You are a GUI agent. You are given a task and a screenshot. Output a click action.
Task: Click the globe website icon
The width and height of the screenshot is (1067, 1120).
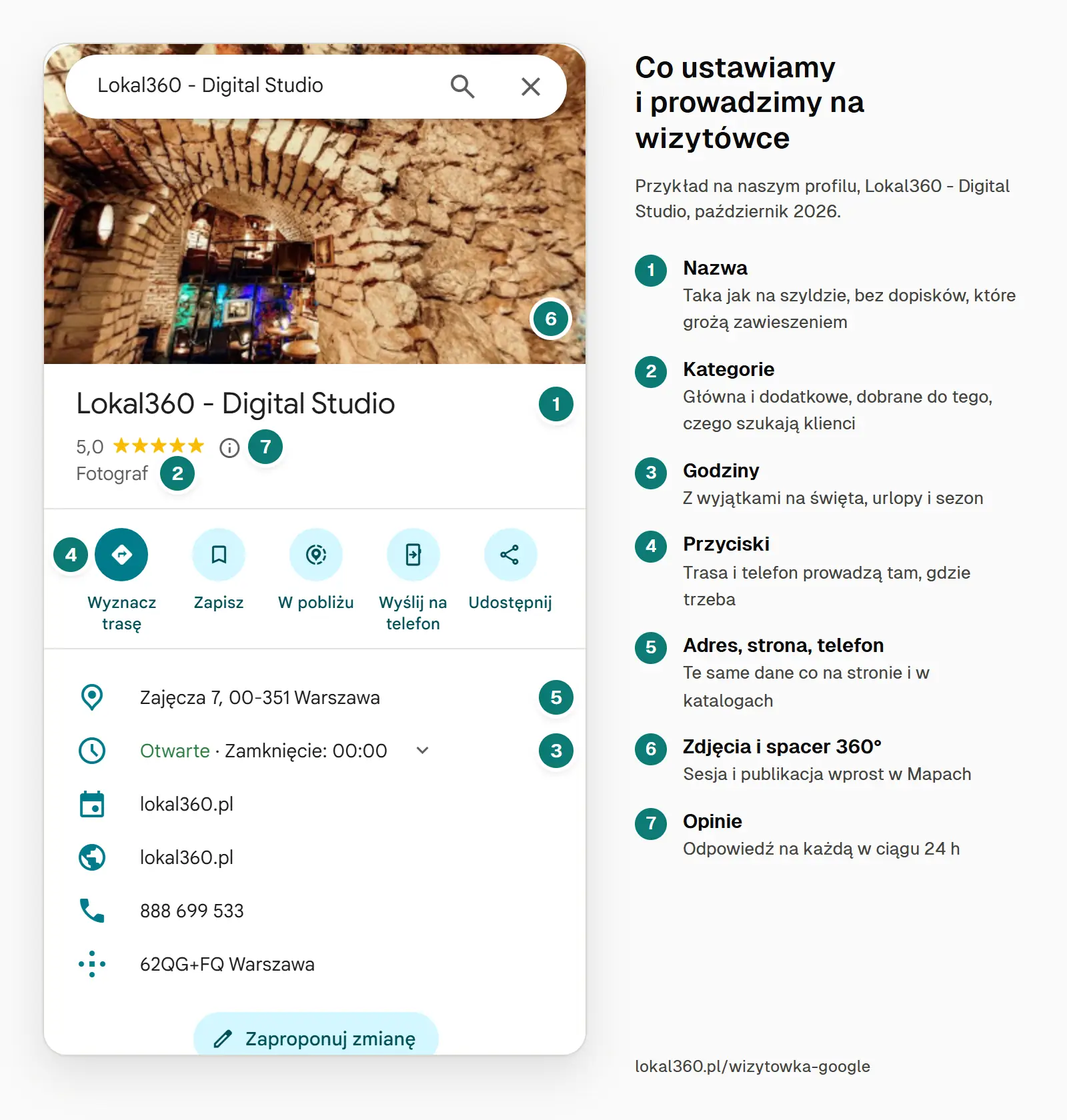tap(92, 857)
